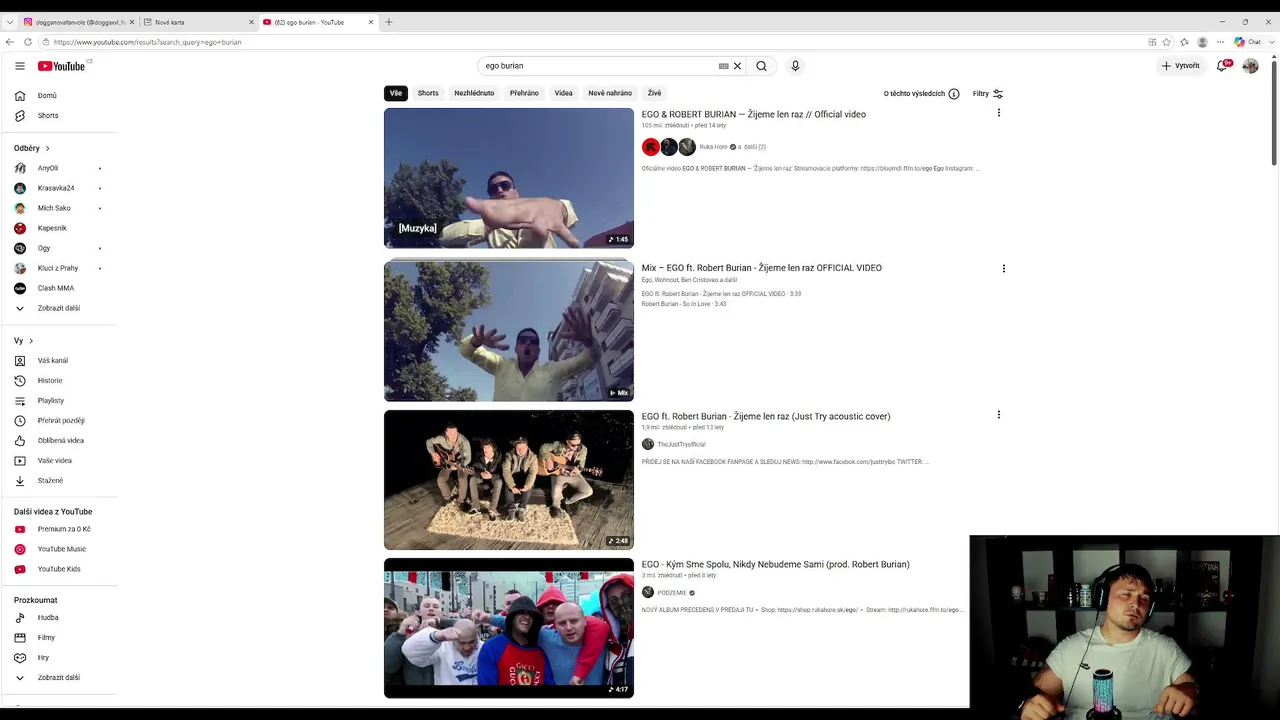Viewport: 1280px width, 720px height.
Task: Select the Nově nahráno filter chip
Action: click(x=610, y=93)
